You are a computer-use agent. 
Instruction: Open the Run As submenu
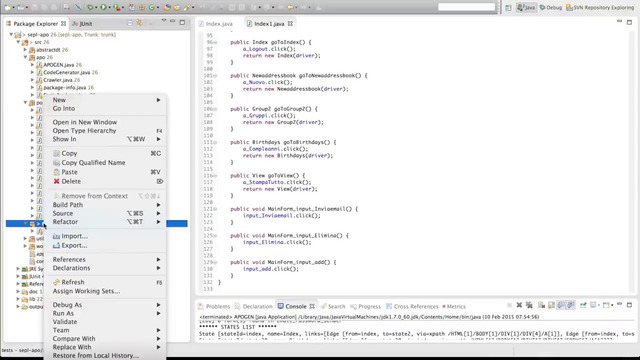click(x=106, y=313)
